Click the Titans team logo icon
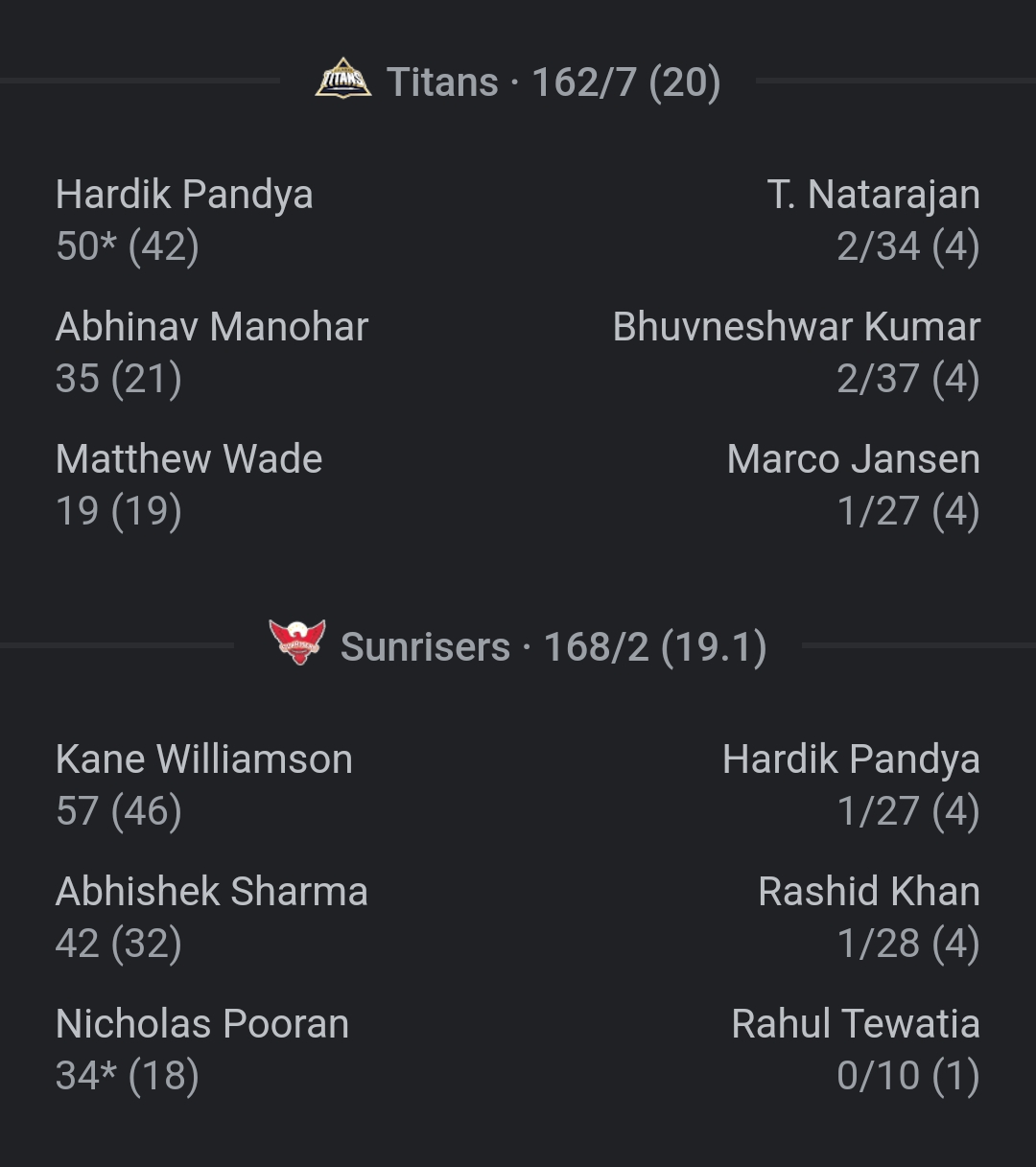Screen dimensions: 1036x1167 pos(342,81)
